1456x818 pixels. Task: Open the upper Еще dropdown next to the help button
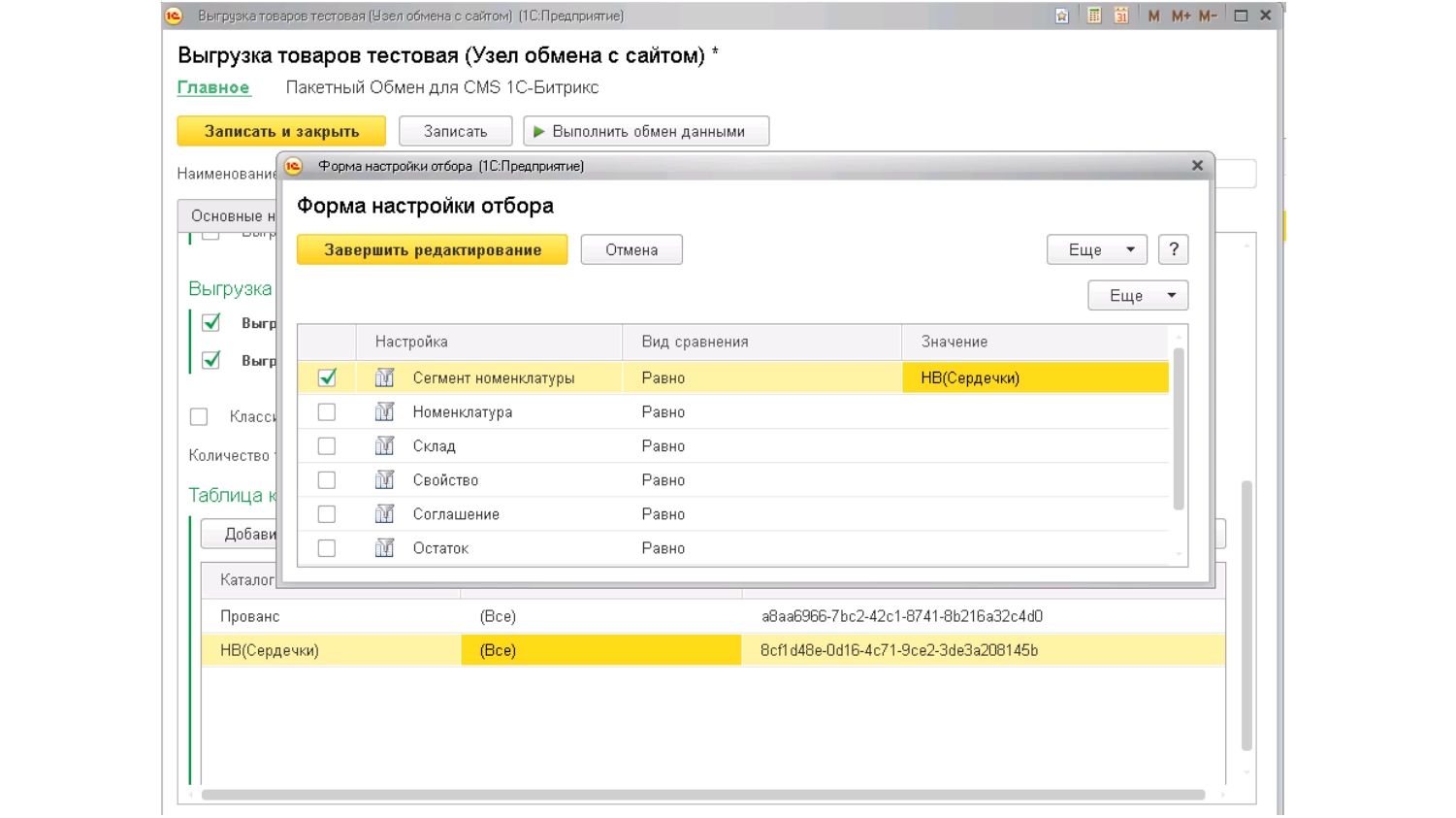[x=1096, y=250]
